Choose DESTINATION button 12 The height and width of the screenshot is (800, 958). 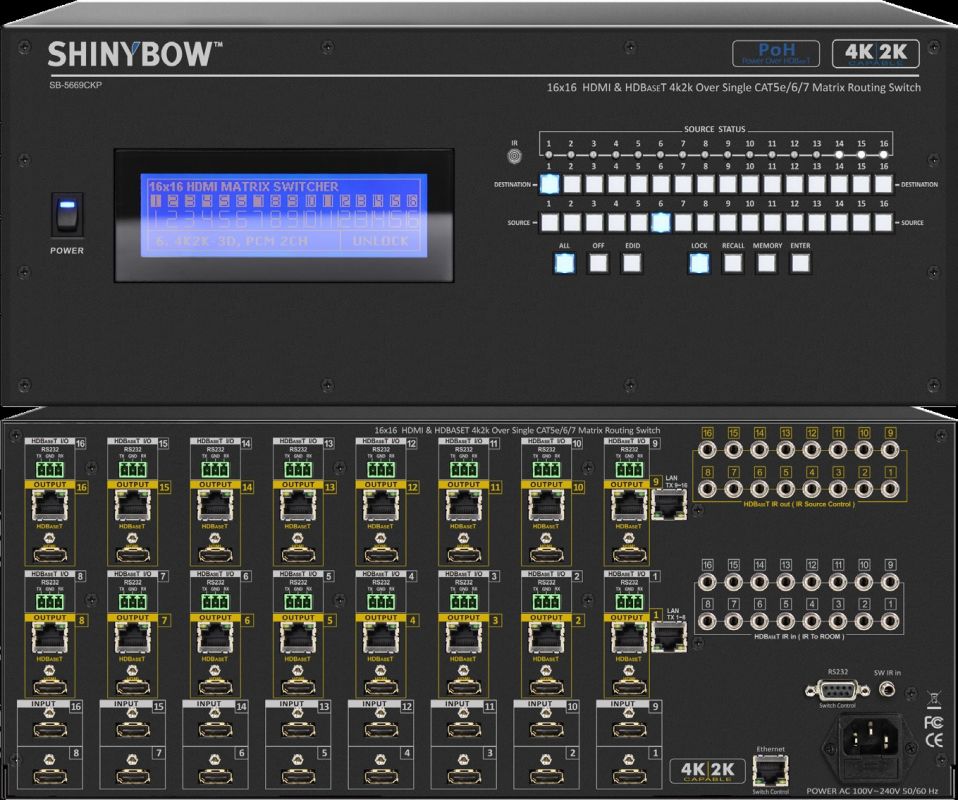pos(794,184)
